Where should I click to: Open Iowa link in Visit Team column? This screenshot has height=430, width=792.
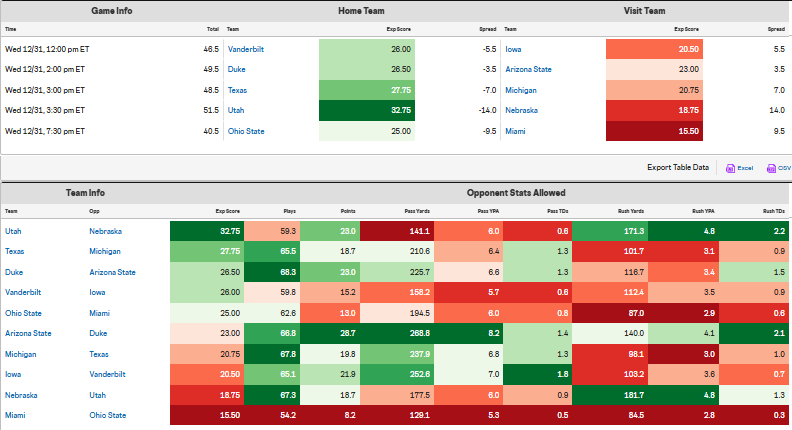513,50
